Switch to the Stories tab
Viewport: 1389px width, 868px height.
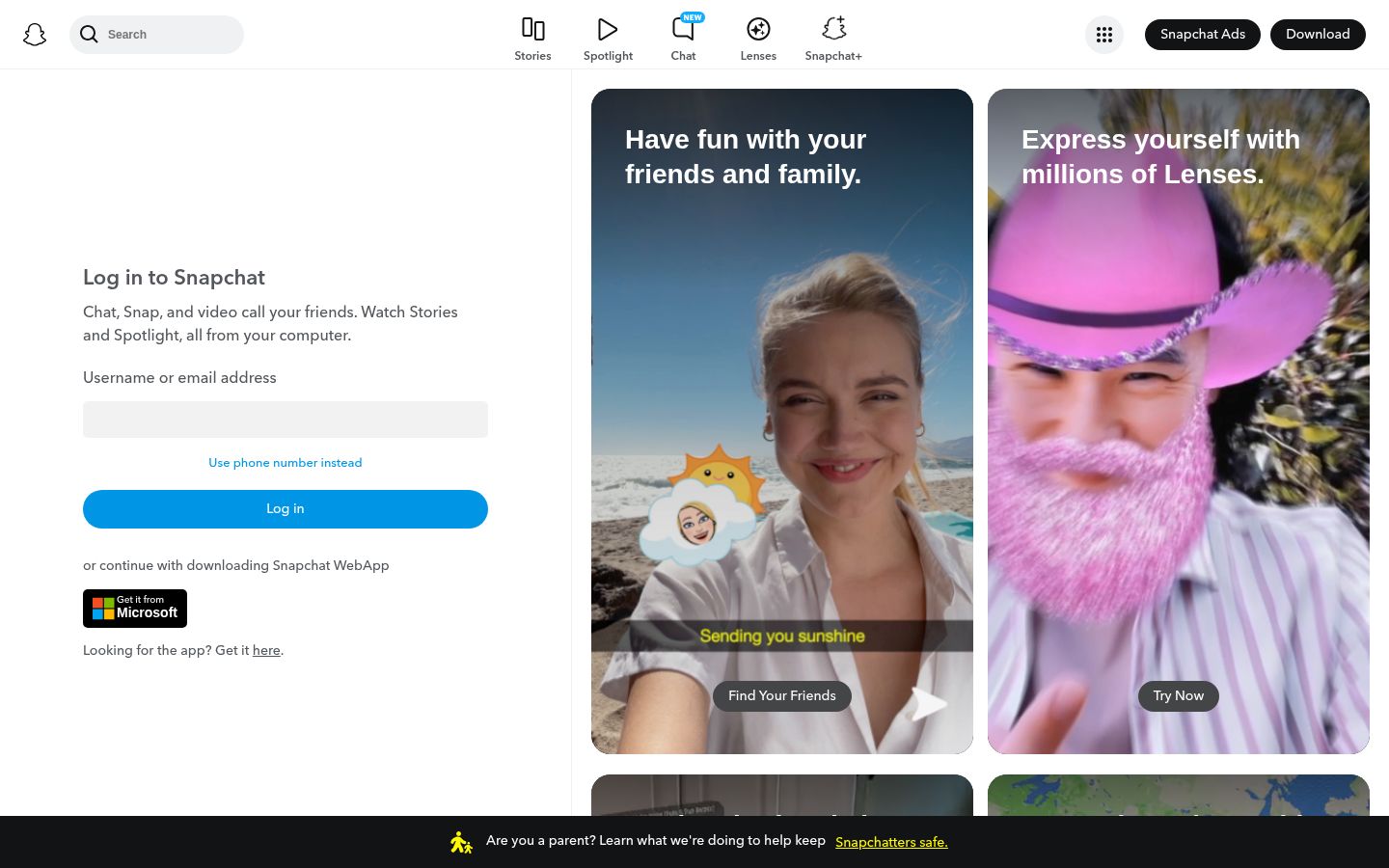(532, 39)
